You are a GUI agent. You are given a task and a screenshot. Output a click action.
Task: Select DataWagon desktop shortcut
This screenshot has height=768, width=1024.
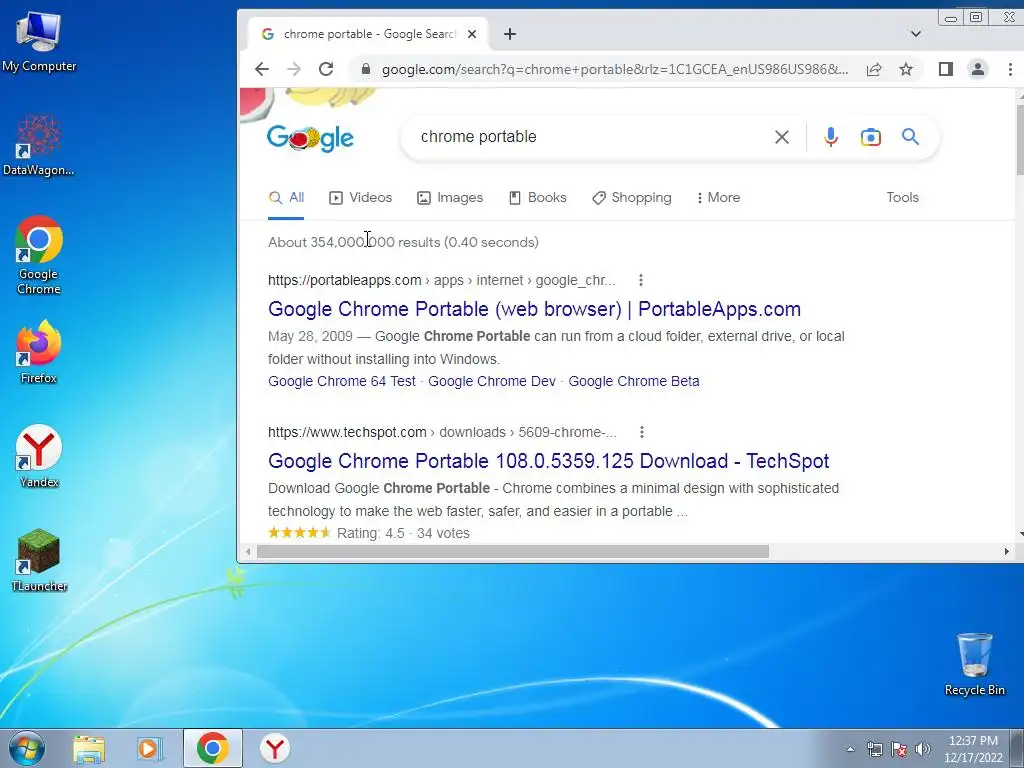click(x=39, y=145)
